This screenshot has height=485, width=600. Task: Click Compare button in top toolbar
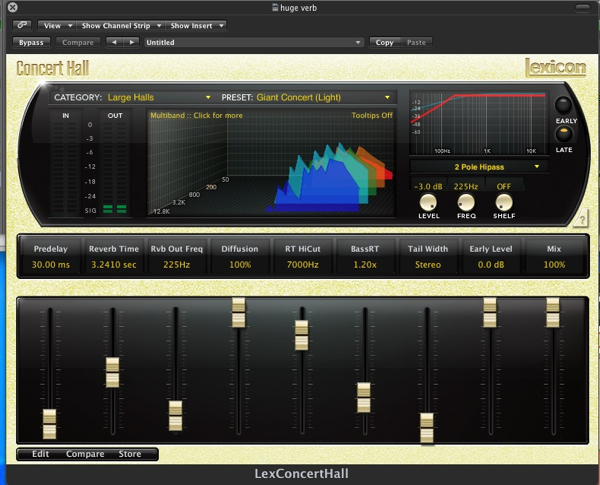tap(78, 42)
